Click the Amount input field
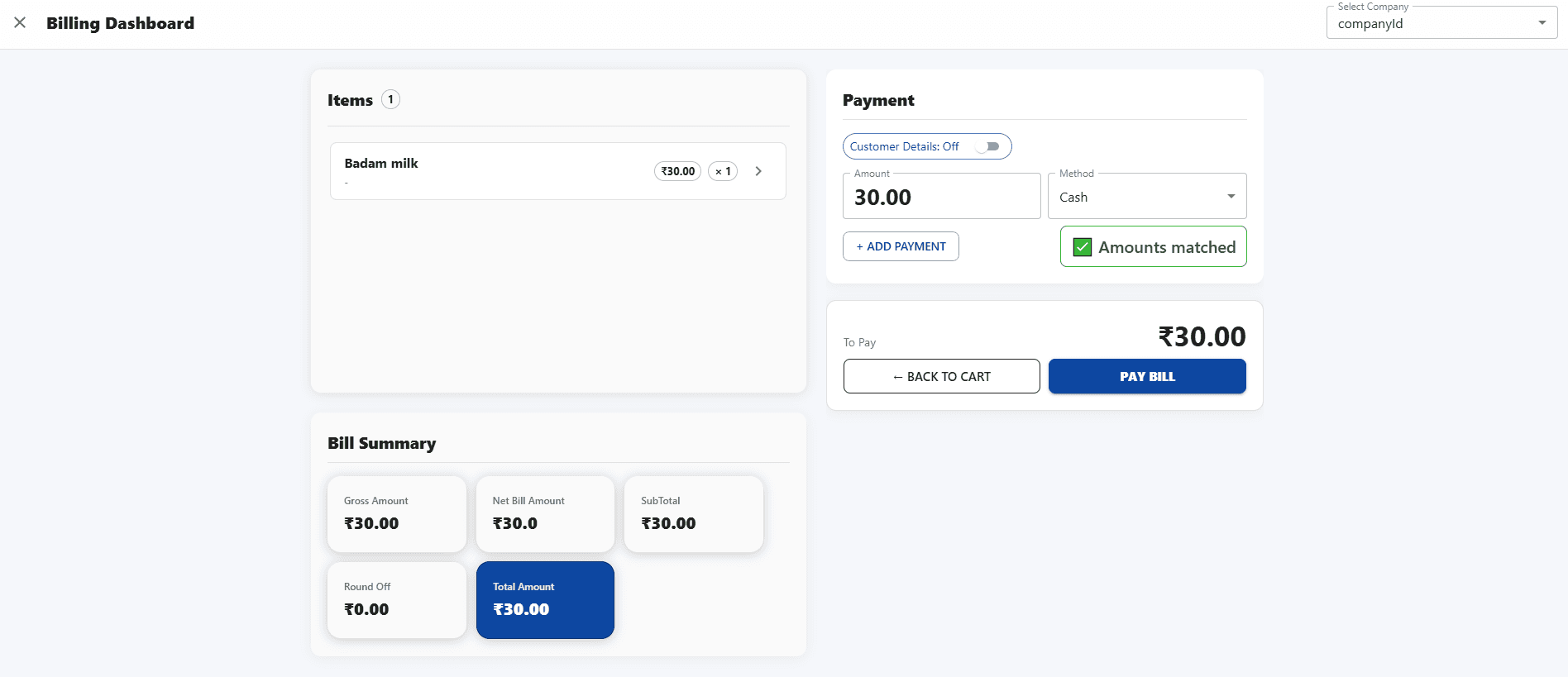 click(x=941, y=196)
